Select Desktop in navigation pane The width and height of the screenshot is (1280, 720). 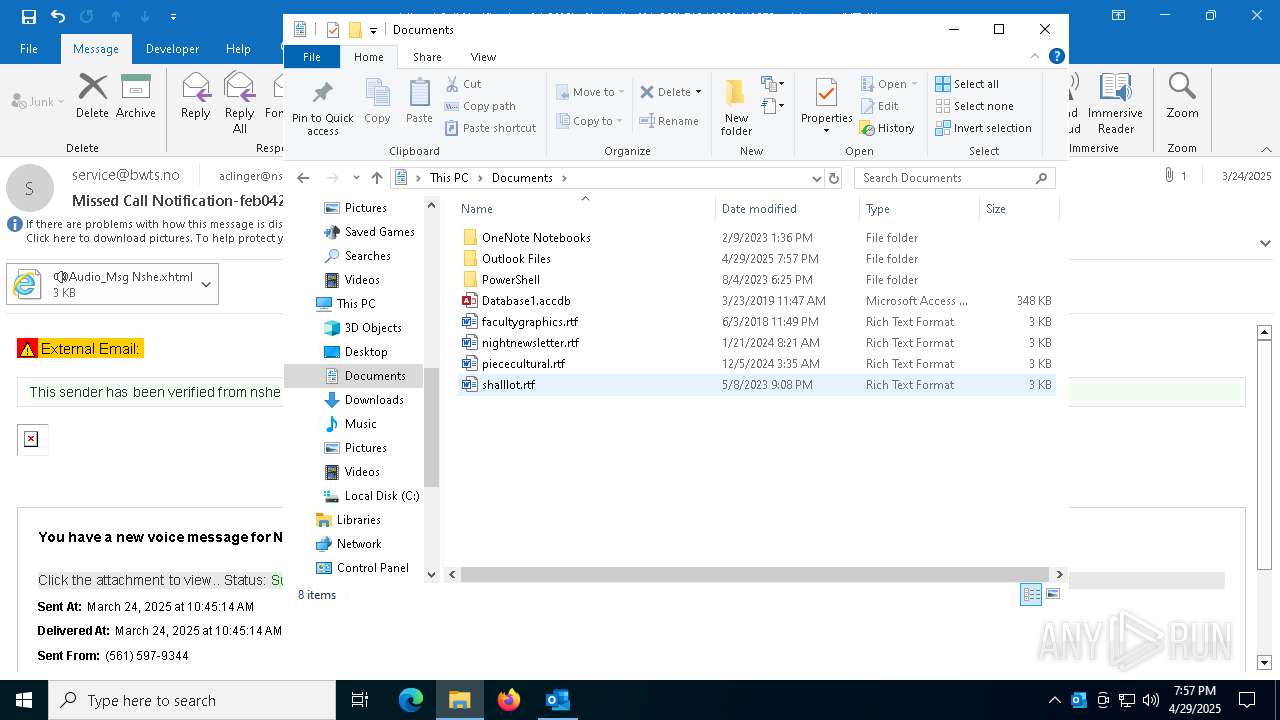coord(365,352)
